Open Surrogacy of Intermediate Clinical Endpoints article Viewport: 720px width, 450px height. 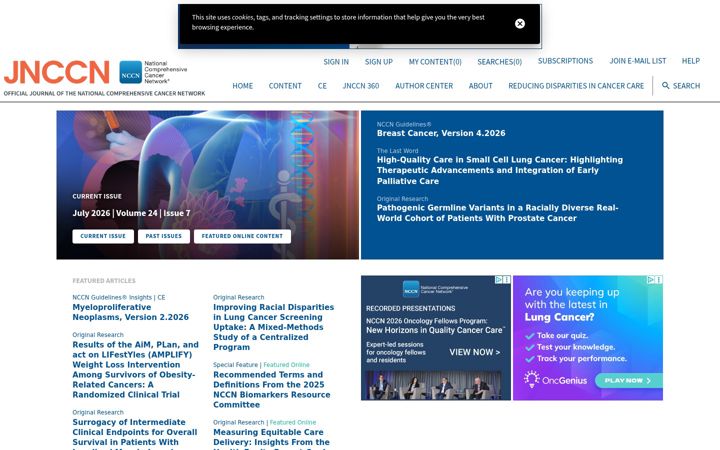[x=135, y=432]
